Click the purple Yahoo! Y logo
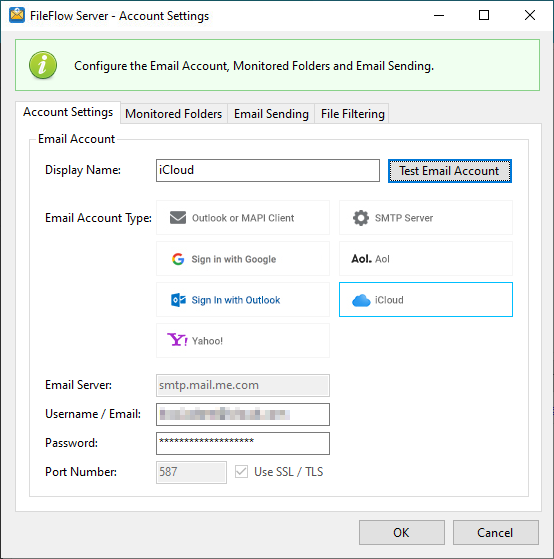Screen dimensions: 554x559 [177, 340]
